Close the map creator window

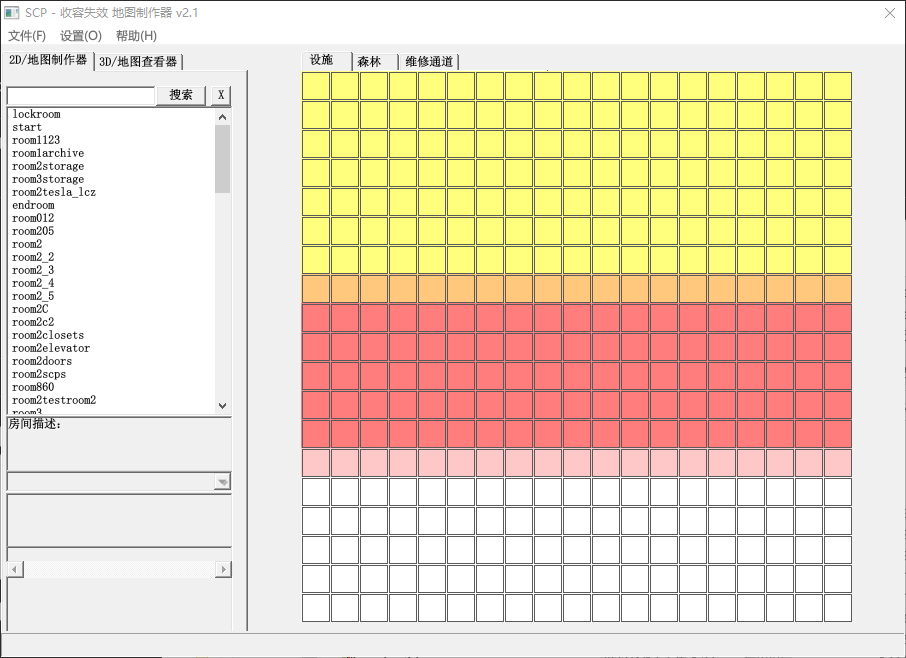coord(890,13)
